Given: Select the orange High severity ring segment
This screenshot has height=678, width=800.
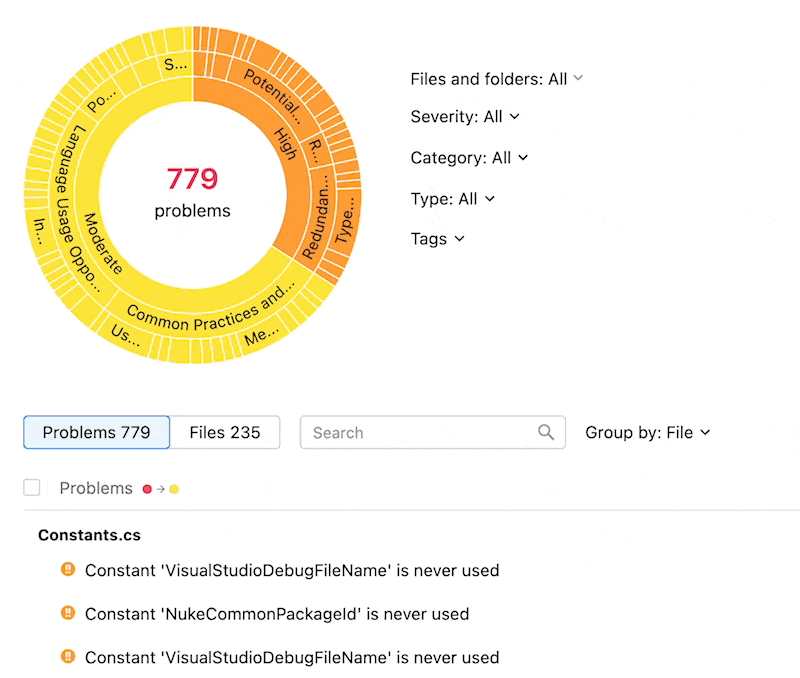Looking at the screenshot, I should tap(286, 145).
